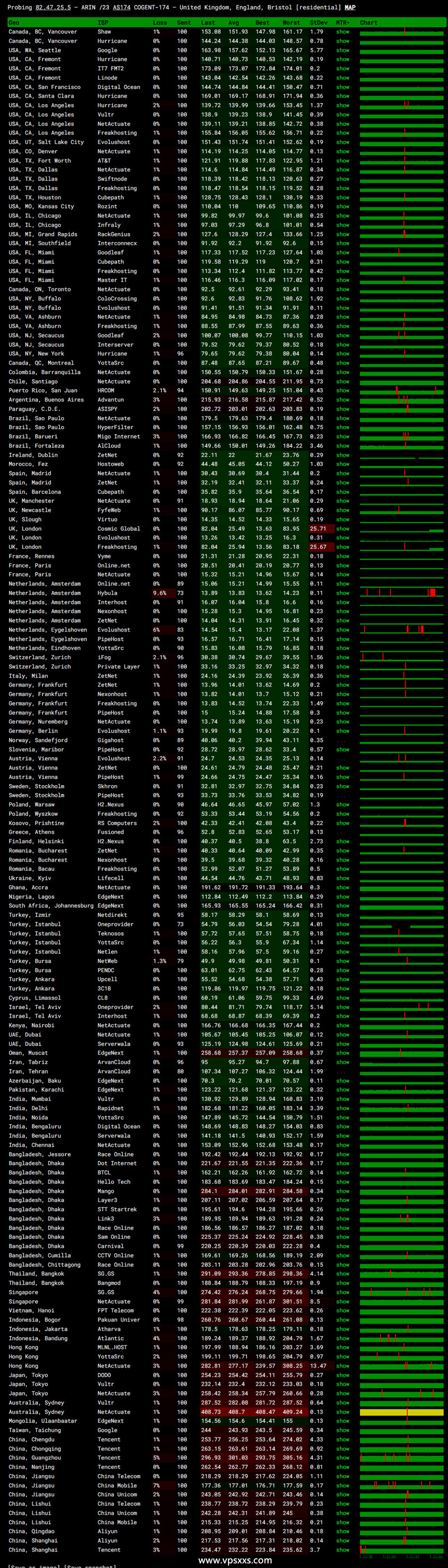Show MTR for Rozint Kansas City row

click(x=343, y=206)
